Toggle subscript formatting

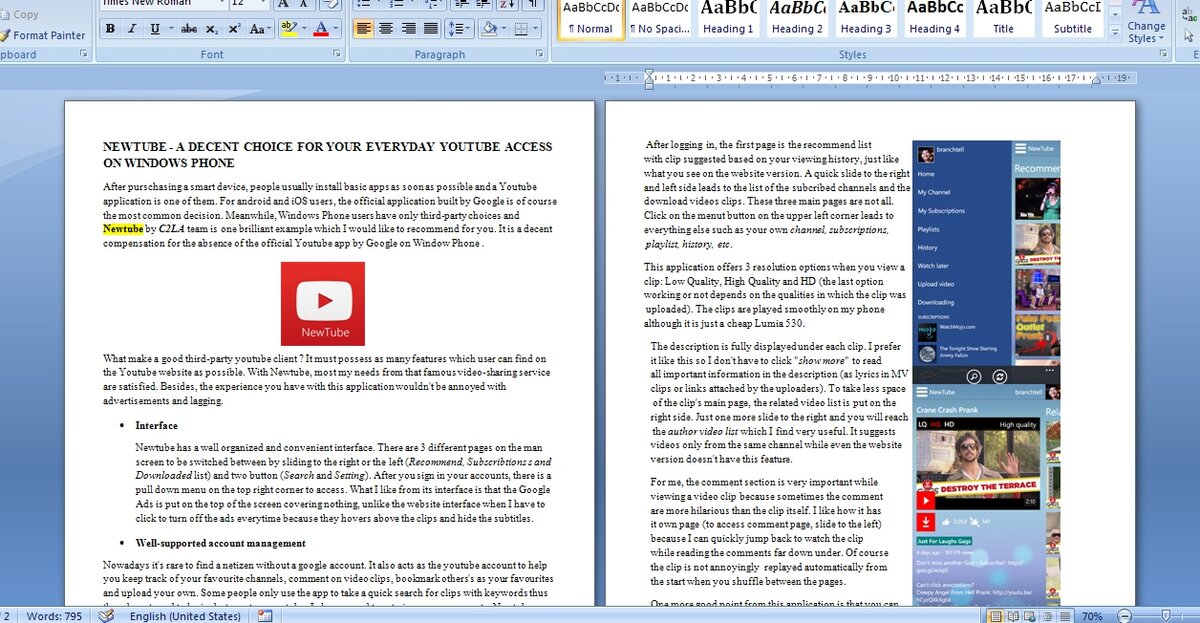[x=212, y=29]
